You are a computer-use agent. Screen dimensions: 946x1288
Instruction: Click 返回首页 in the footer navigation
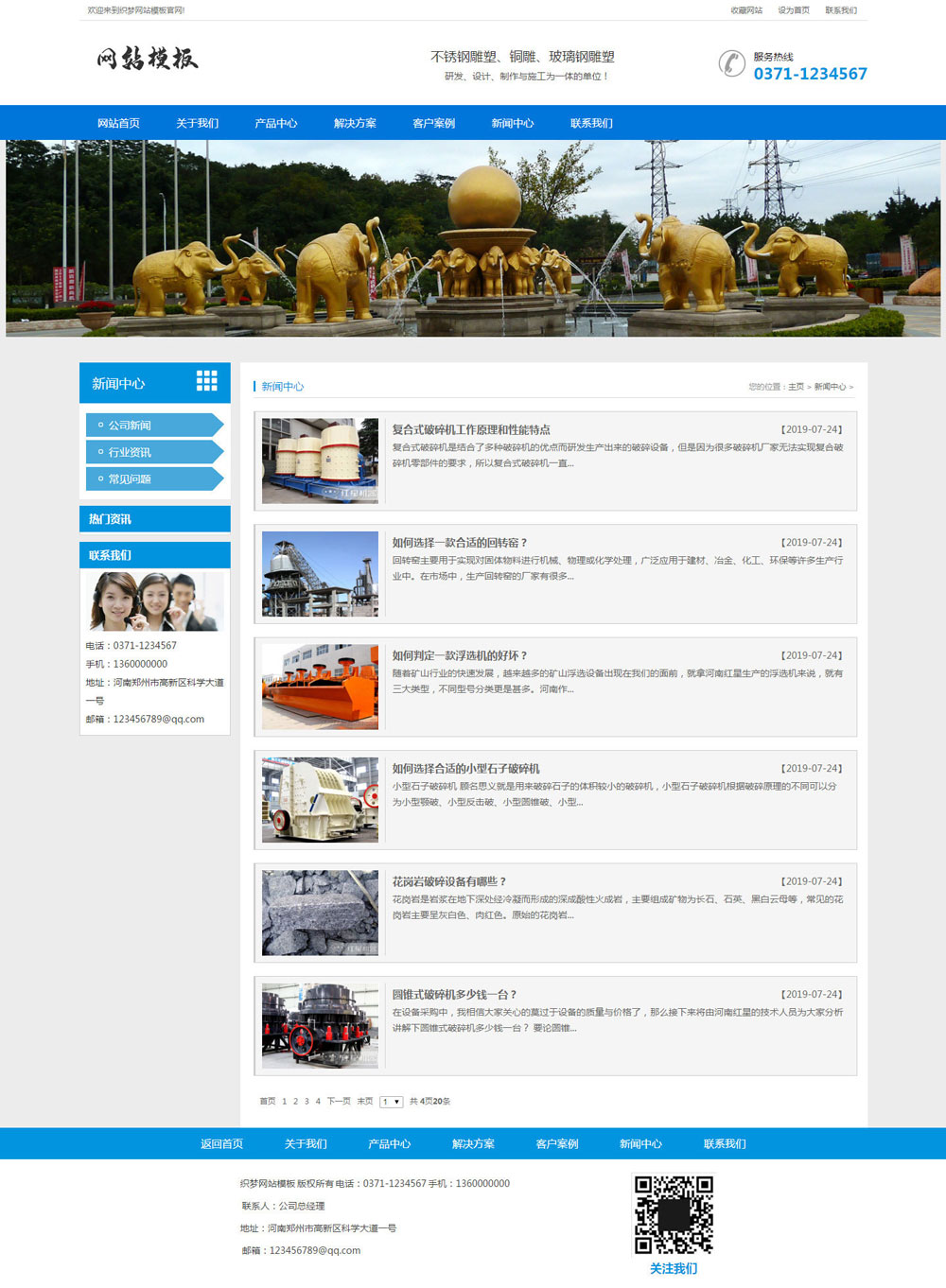click(221, 1143)
